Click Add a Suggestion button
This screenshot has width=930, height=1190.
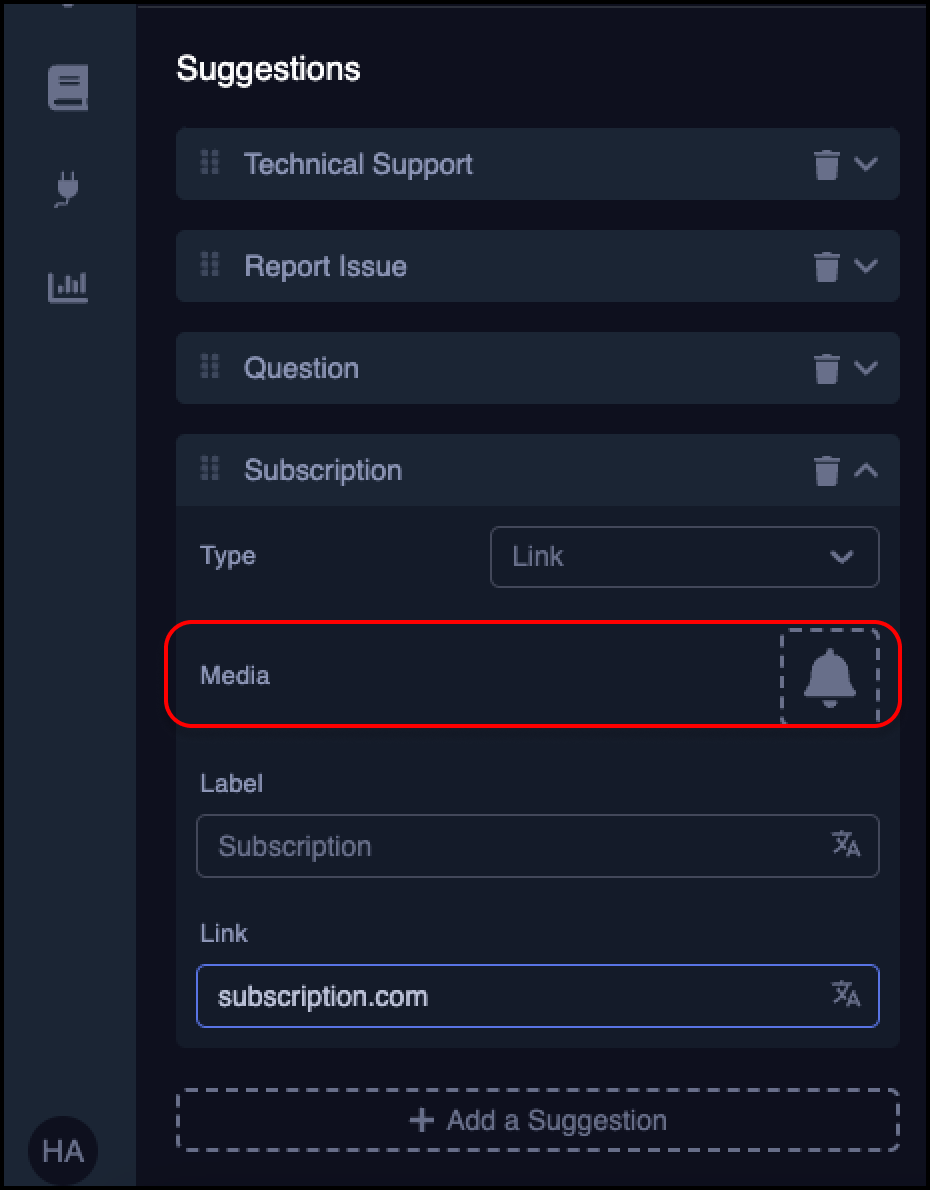(538, 1120)
